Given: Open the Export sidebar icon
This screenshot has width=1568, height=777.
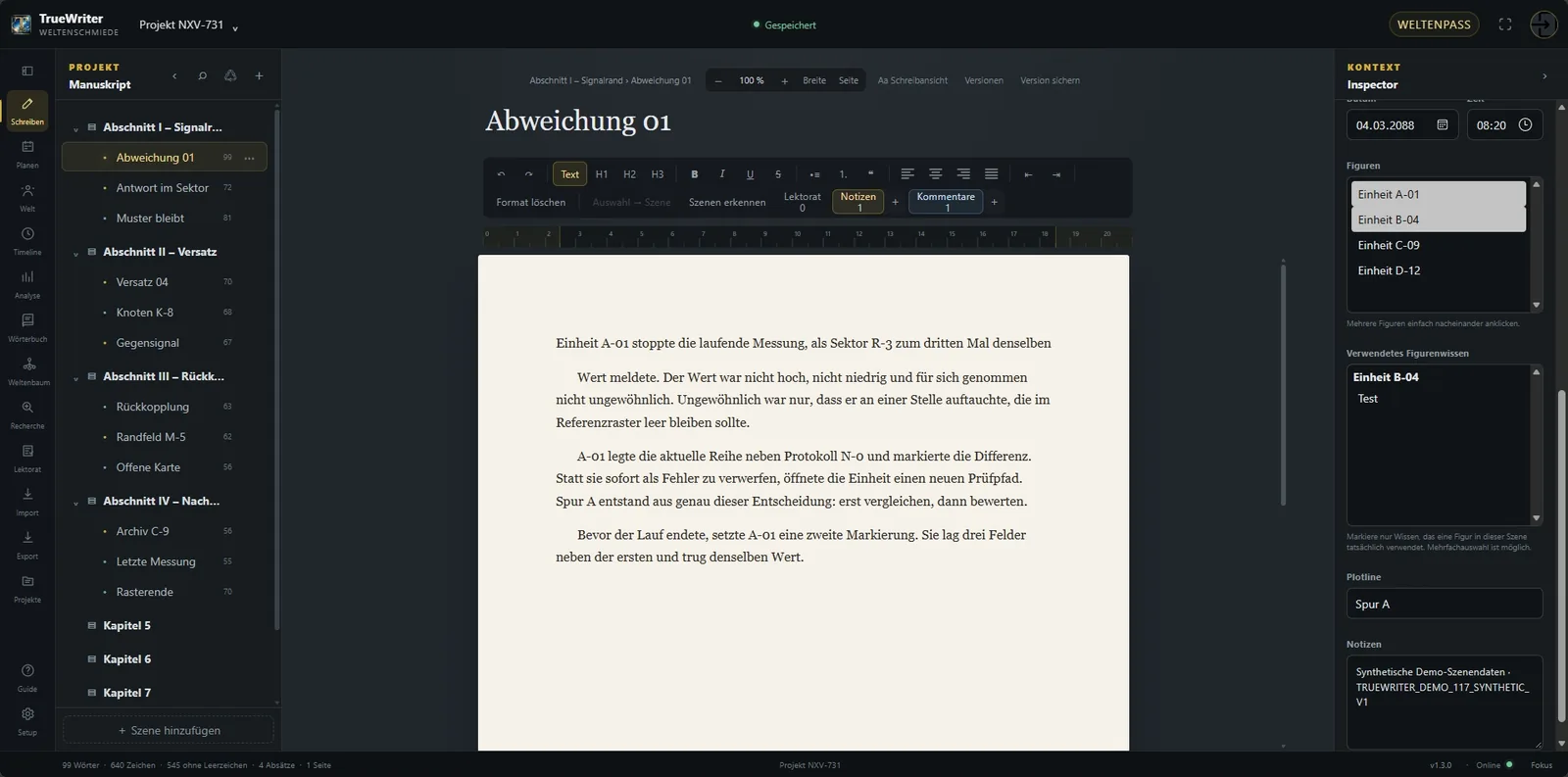Looking at the screenshot, I should click(27, 545).
